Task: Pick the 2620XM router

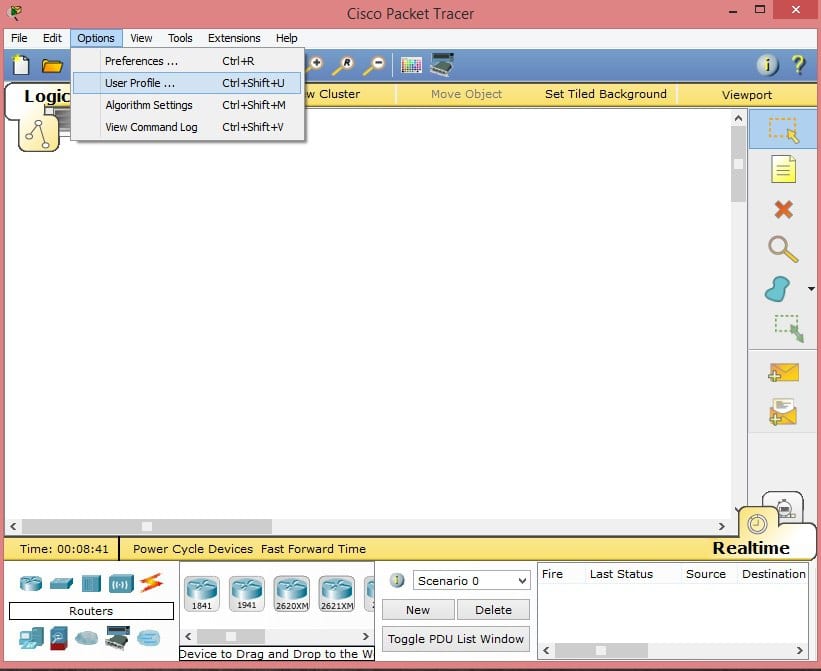Action: coord(292,593)
